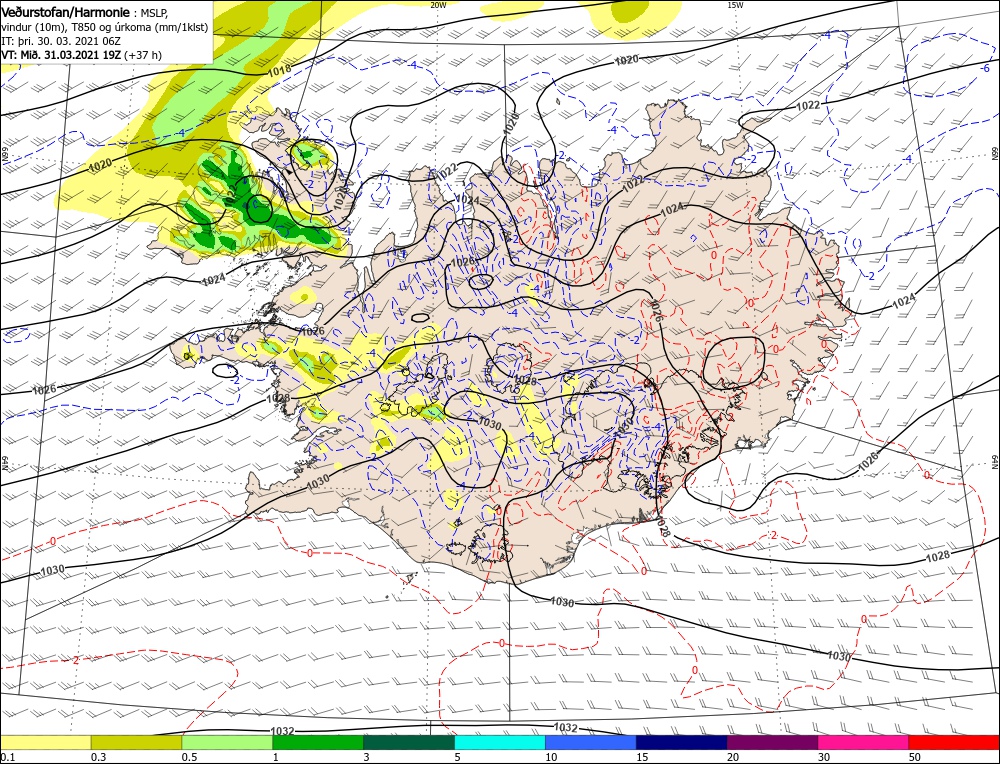Click the 'vindur (10m), T850 og úrkoma' line
The image size is (1000, 764).
(105, 27)
